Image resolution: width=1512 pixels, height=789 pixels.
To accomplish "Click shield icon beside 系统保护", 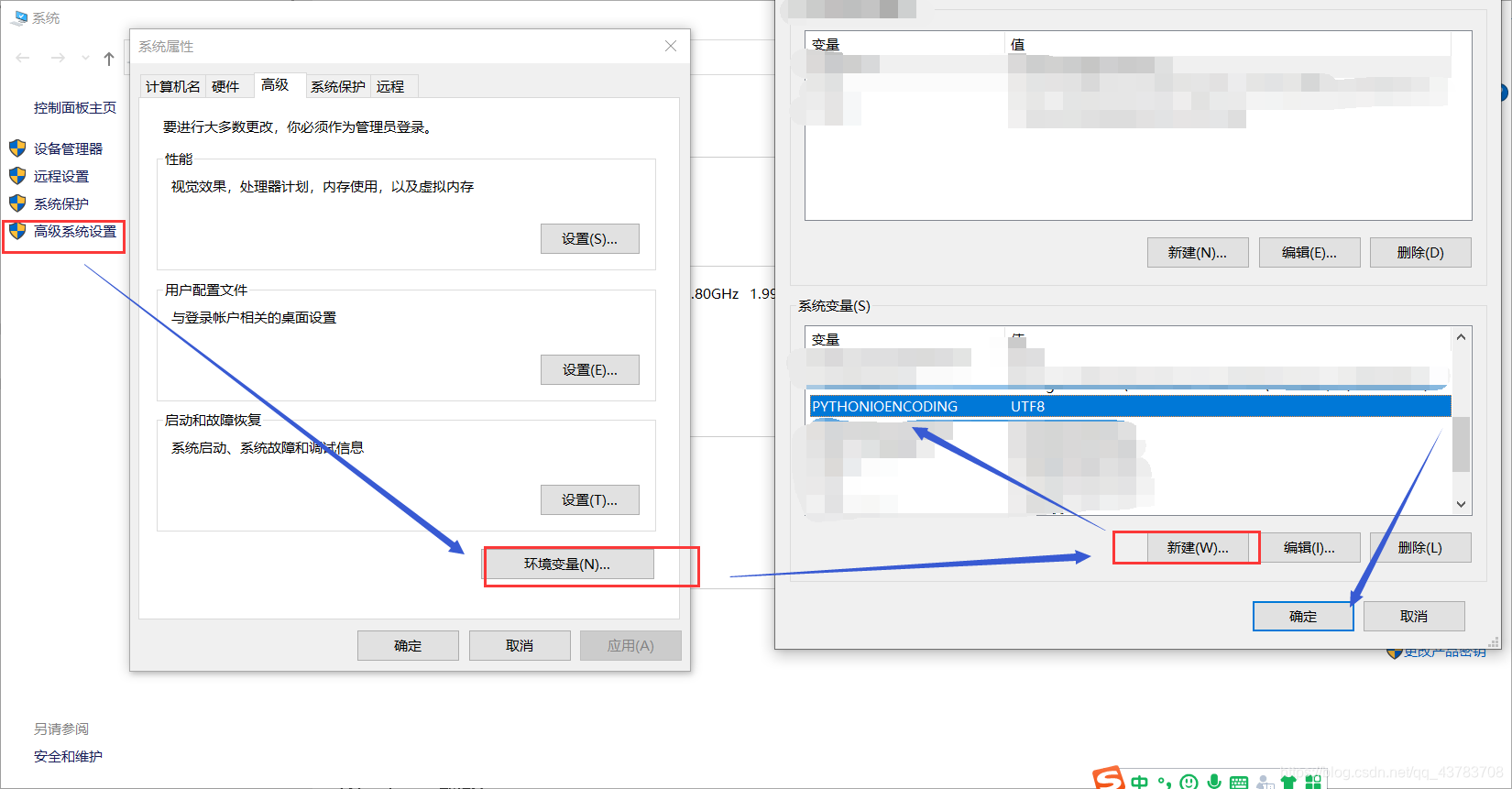I will (17, 203).
